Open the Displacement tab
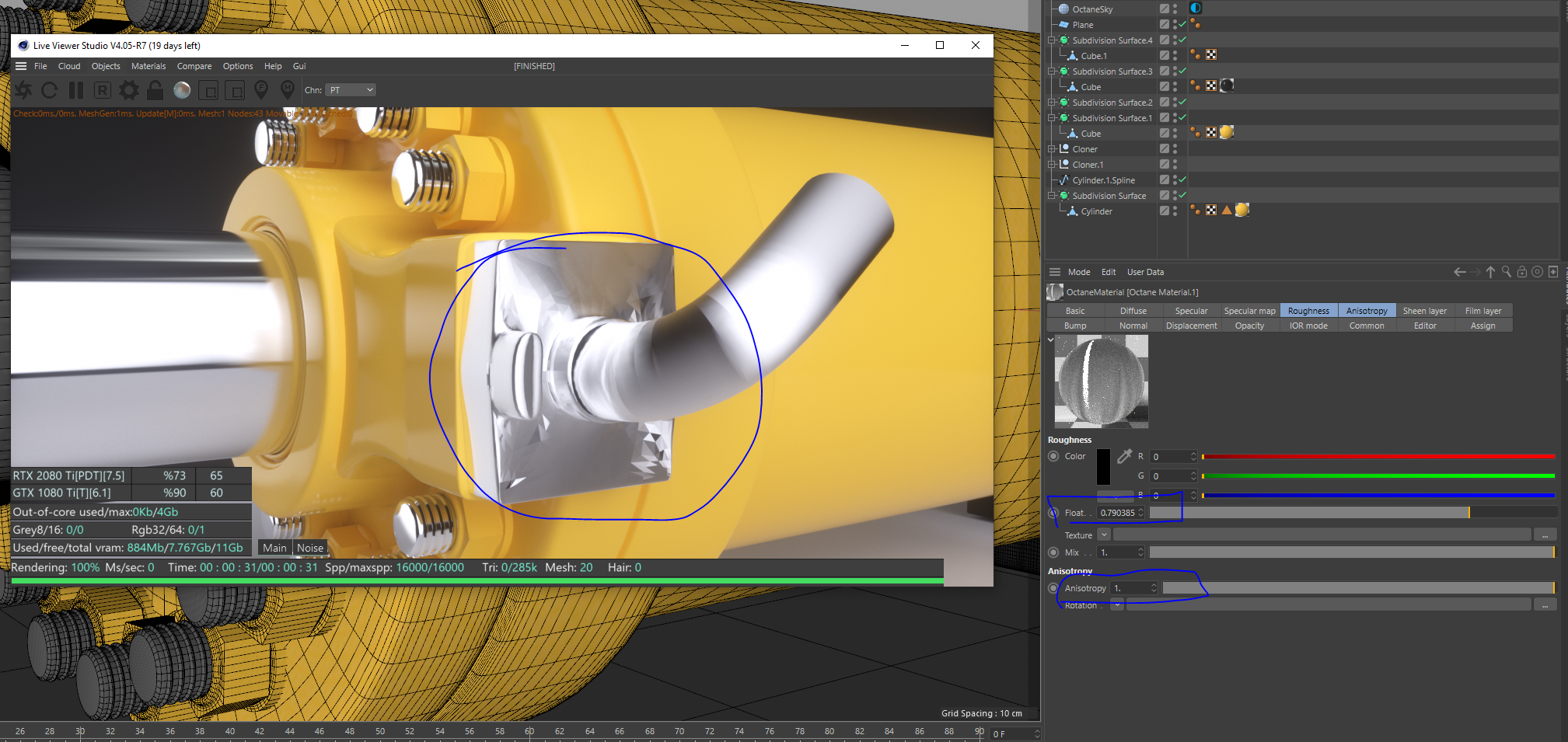The height and width of the screenshot is (742, 1568). [x=1192, y=326]
